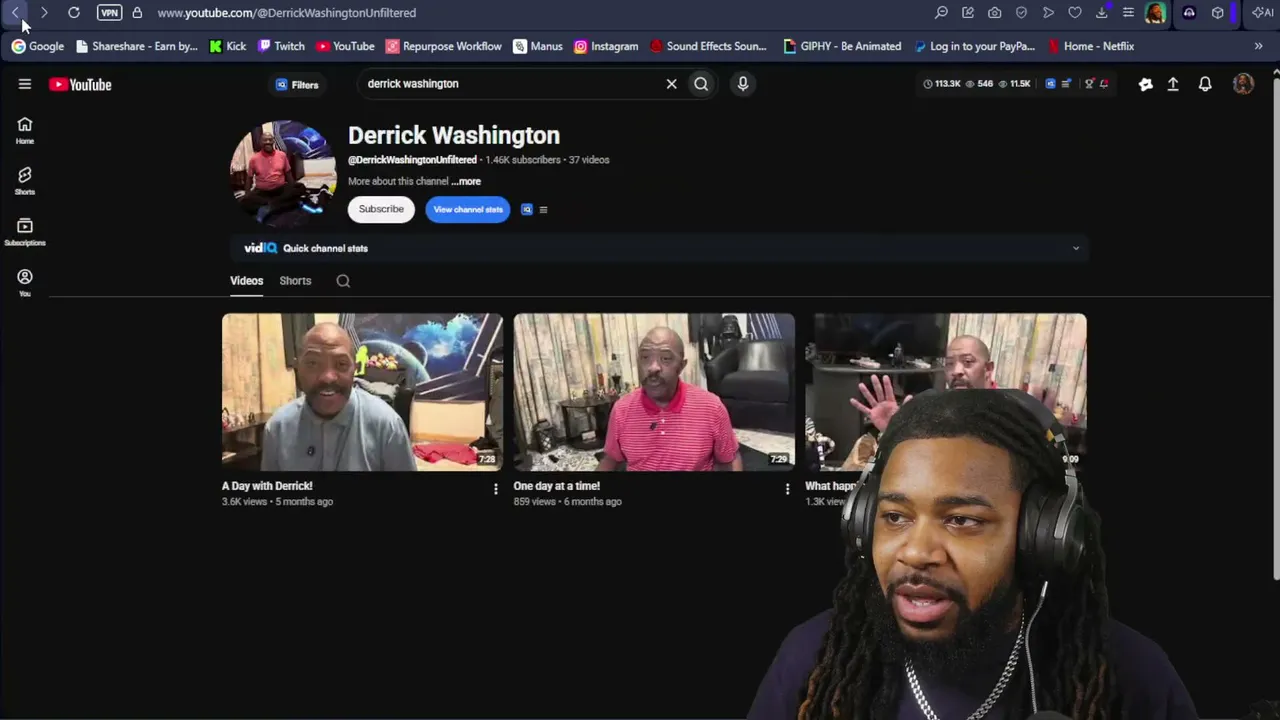Start voice search with the microphone
This screenshot has width=1280, height=720.
[x=743, y=84]
